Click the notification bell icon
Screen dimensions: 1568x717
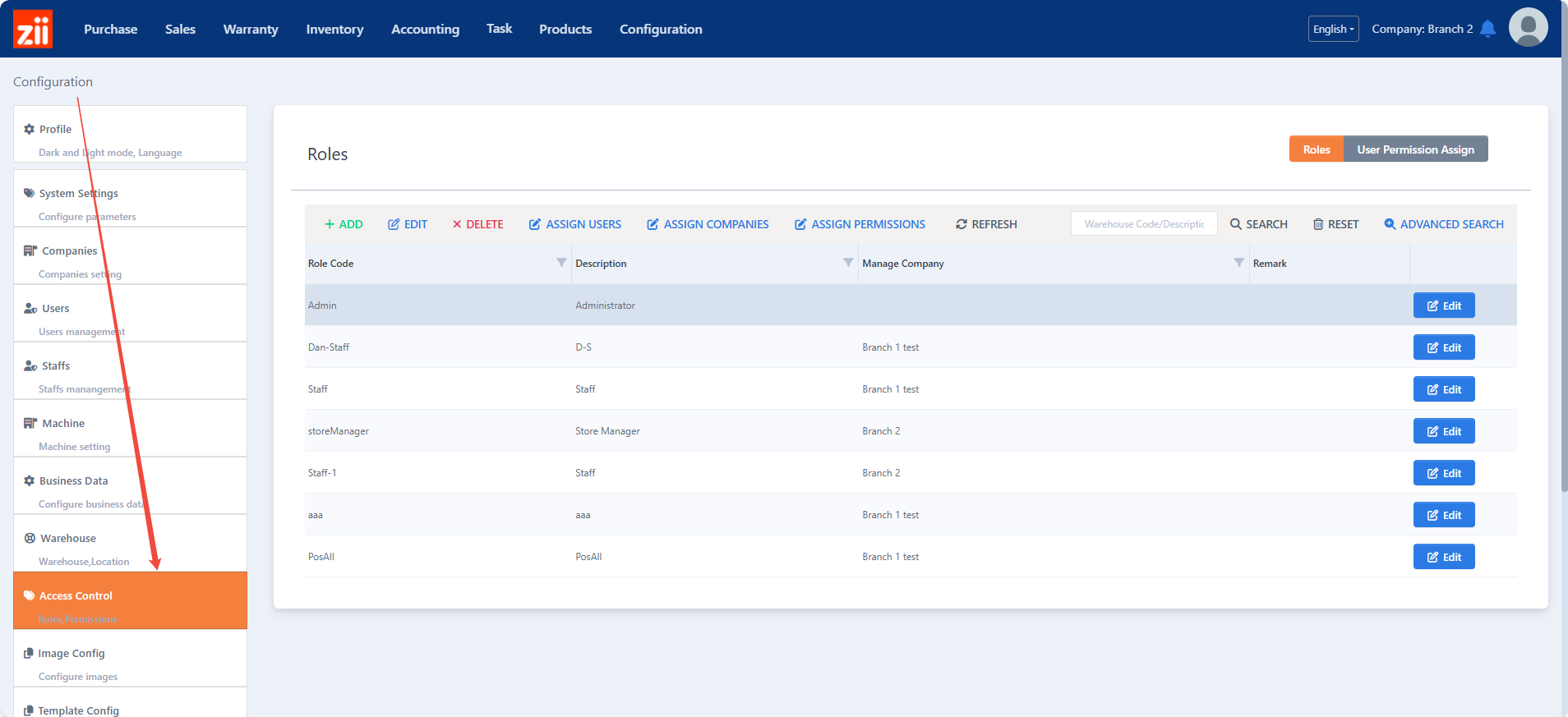point(1487,29)
